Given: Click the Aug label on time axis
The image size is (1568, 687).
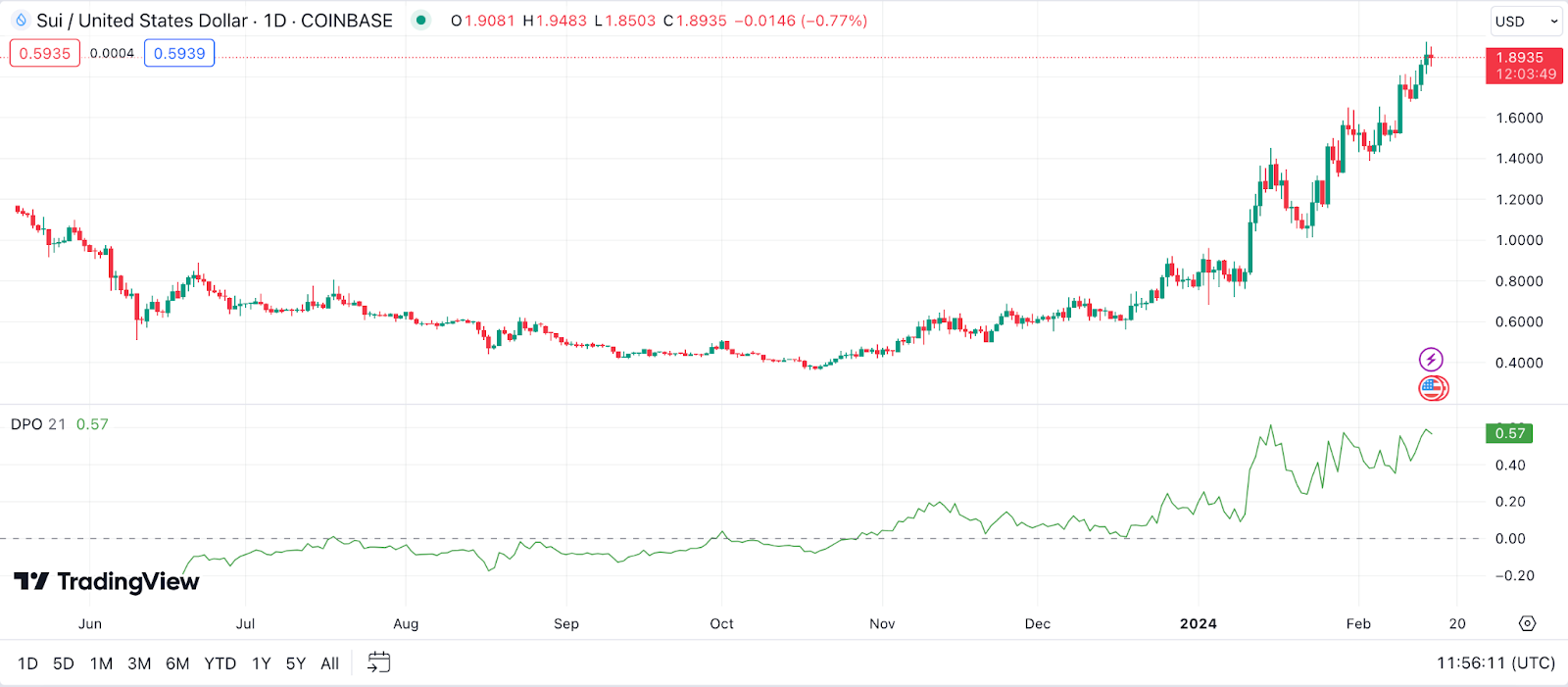Looking at the screenshot, I should tap(406, 623).
